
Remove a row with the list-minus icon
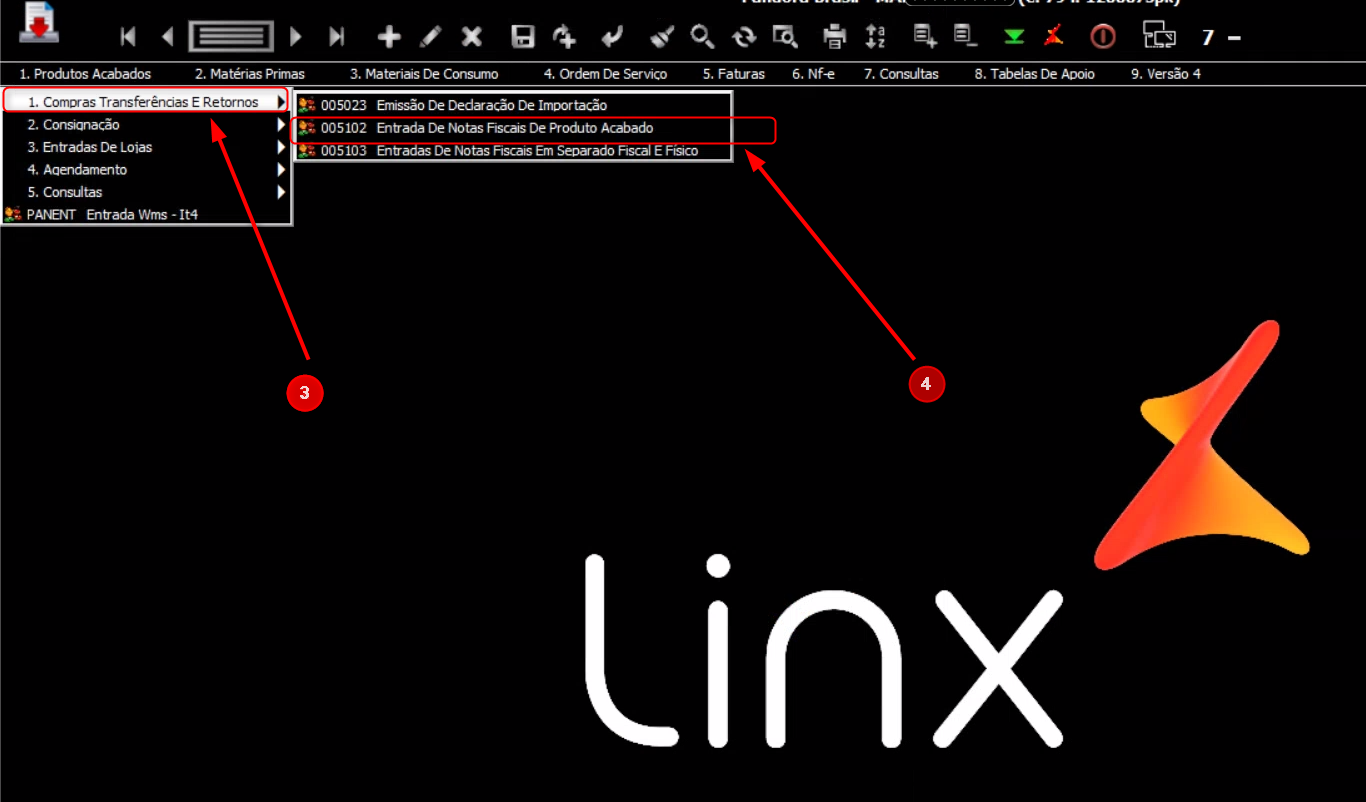point(966,36)
